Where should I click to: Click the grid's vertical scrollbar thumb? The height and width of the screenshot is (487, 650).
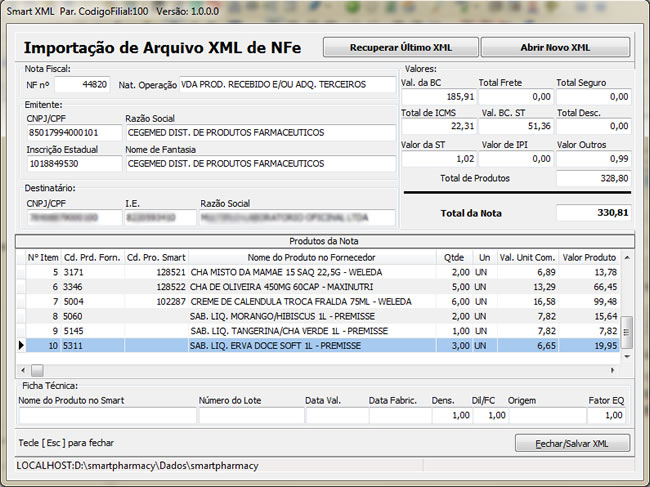point(627,332)
